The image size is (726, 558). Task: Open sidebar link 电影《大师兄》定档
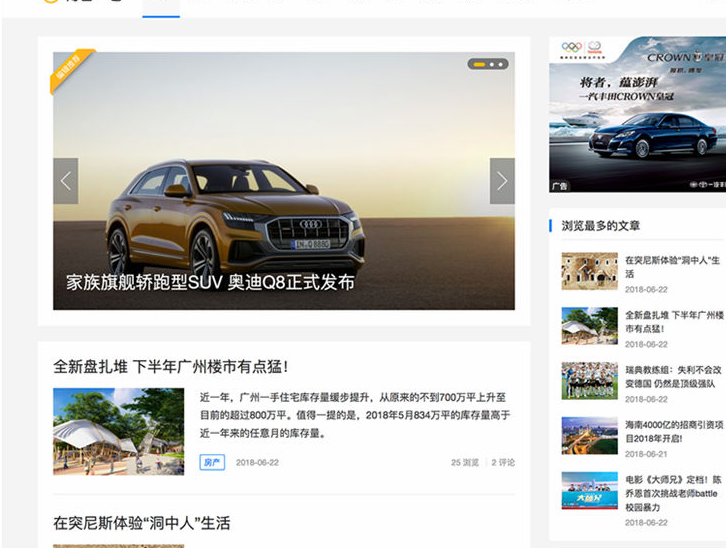point(673,493)
